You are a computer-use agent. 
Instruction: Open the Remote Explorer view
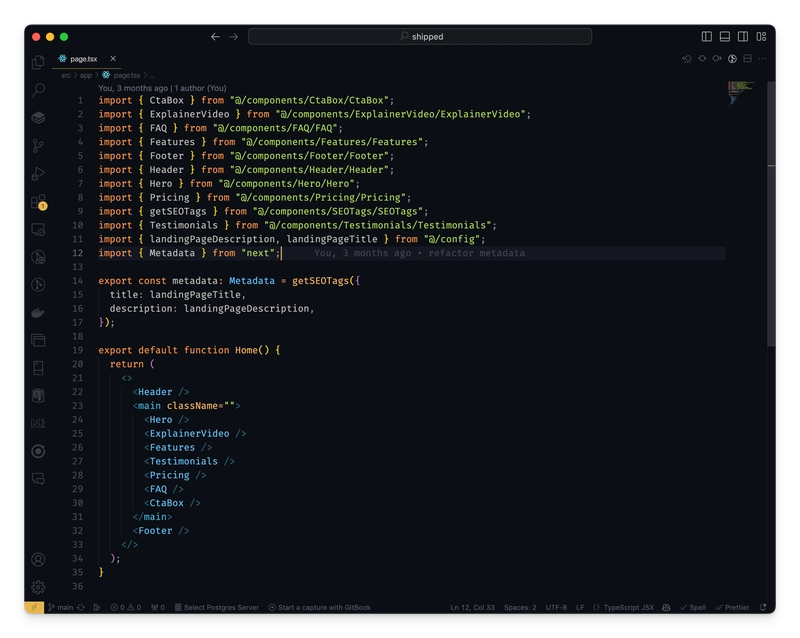tap(38, 229)
